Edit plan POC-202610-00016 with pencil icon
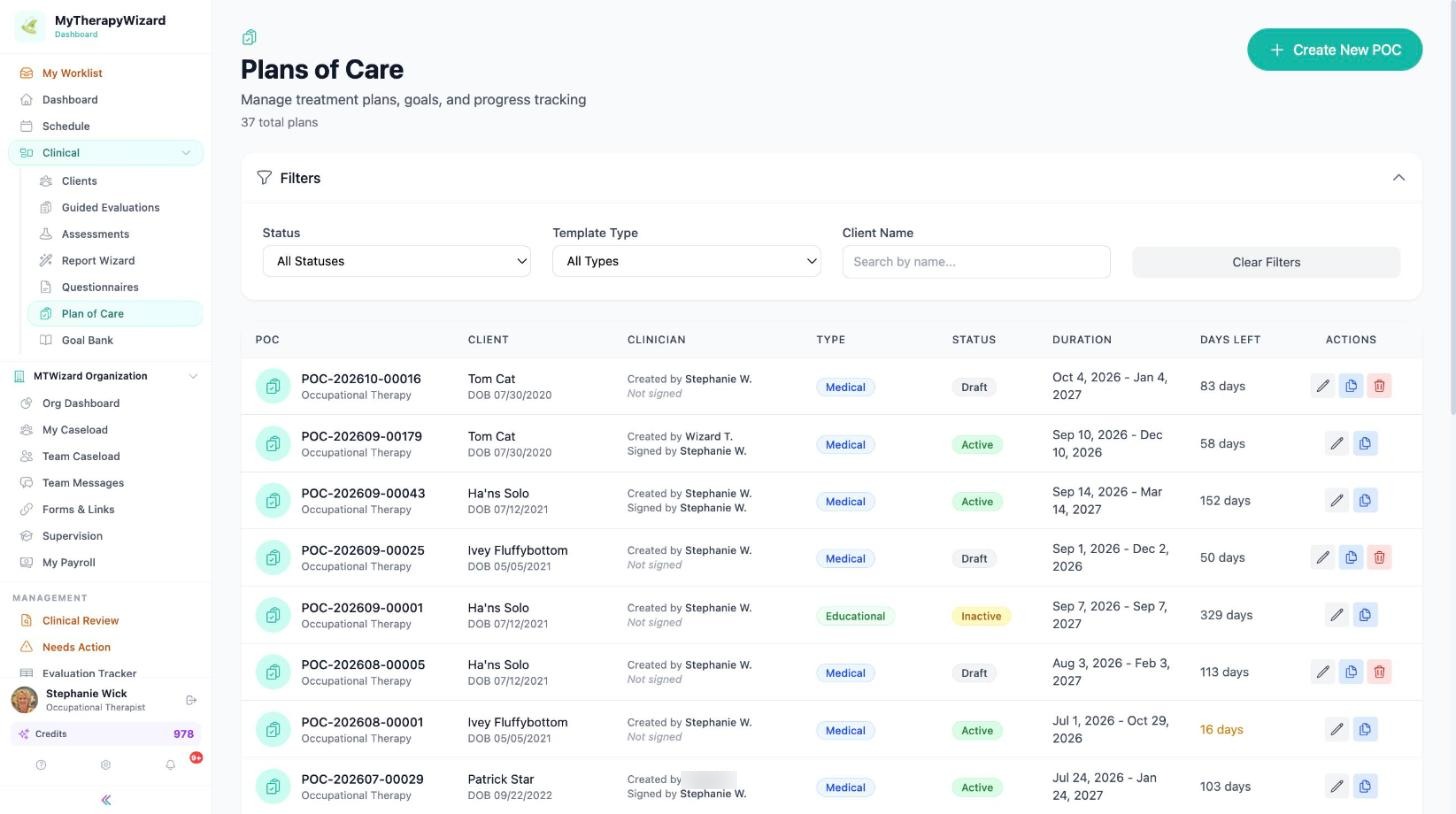Viewport: 1456px width, 814px height. coord(1322,386)
